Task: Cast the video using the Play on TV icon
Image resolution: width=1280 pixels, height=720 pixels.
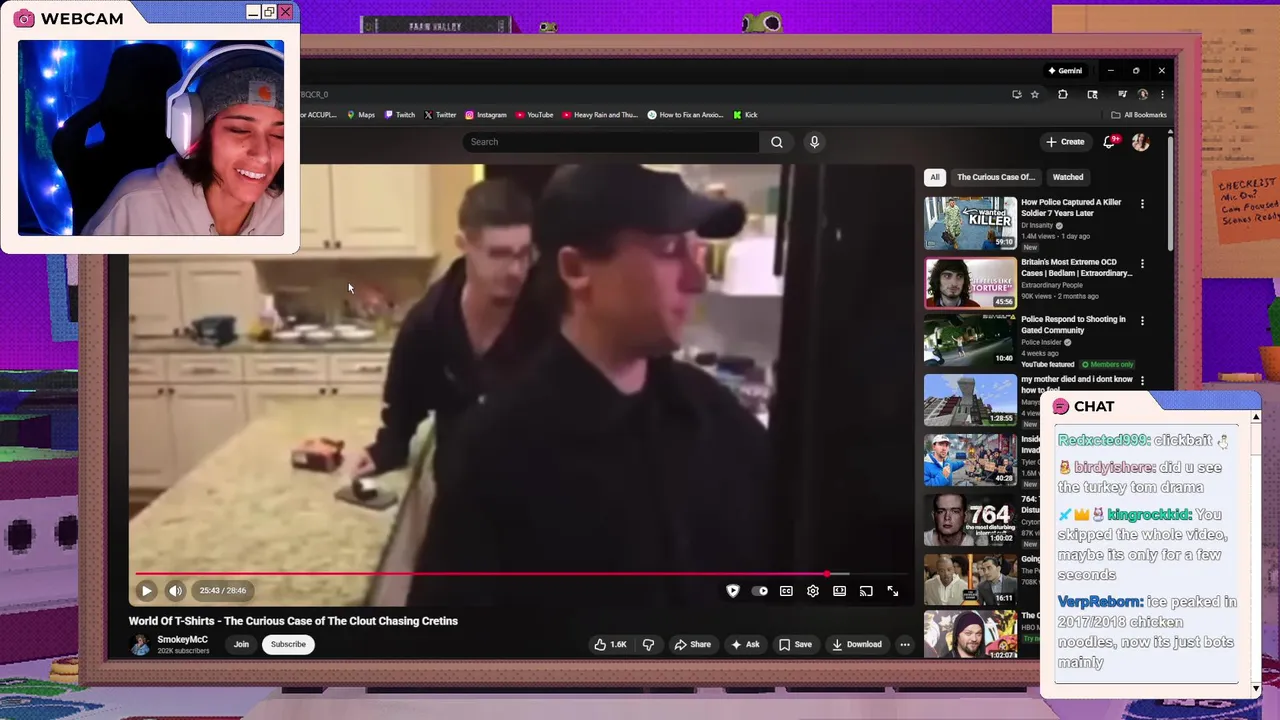Action: (x=866, y=591)
